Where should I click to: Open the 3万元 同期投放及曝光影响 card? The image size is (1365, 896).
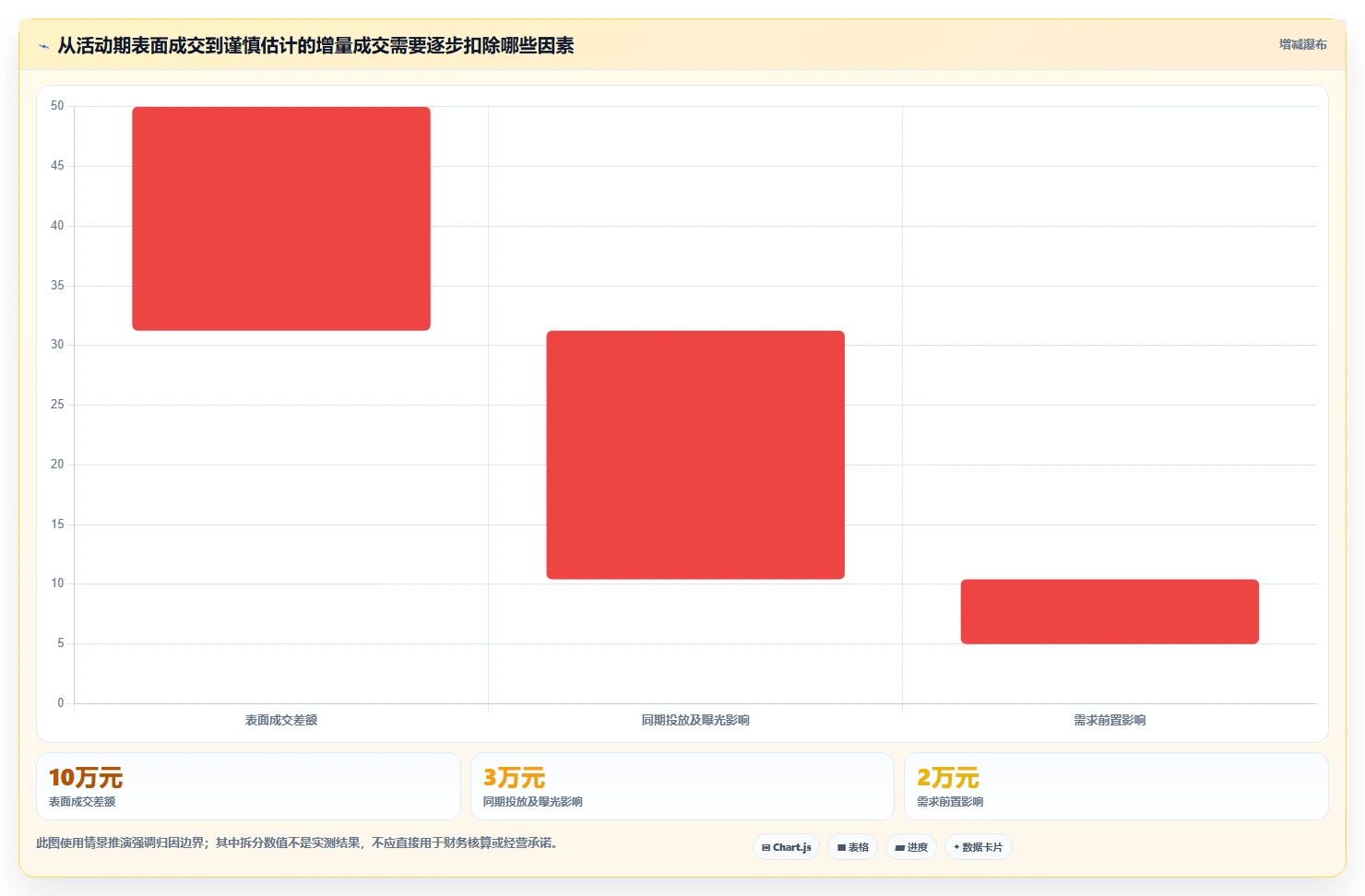pyautogui.click(x=682, y=786)
